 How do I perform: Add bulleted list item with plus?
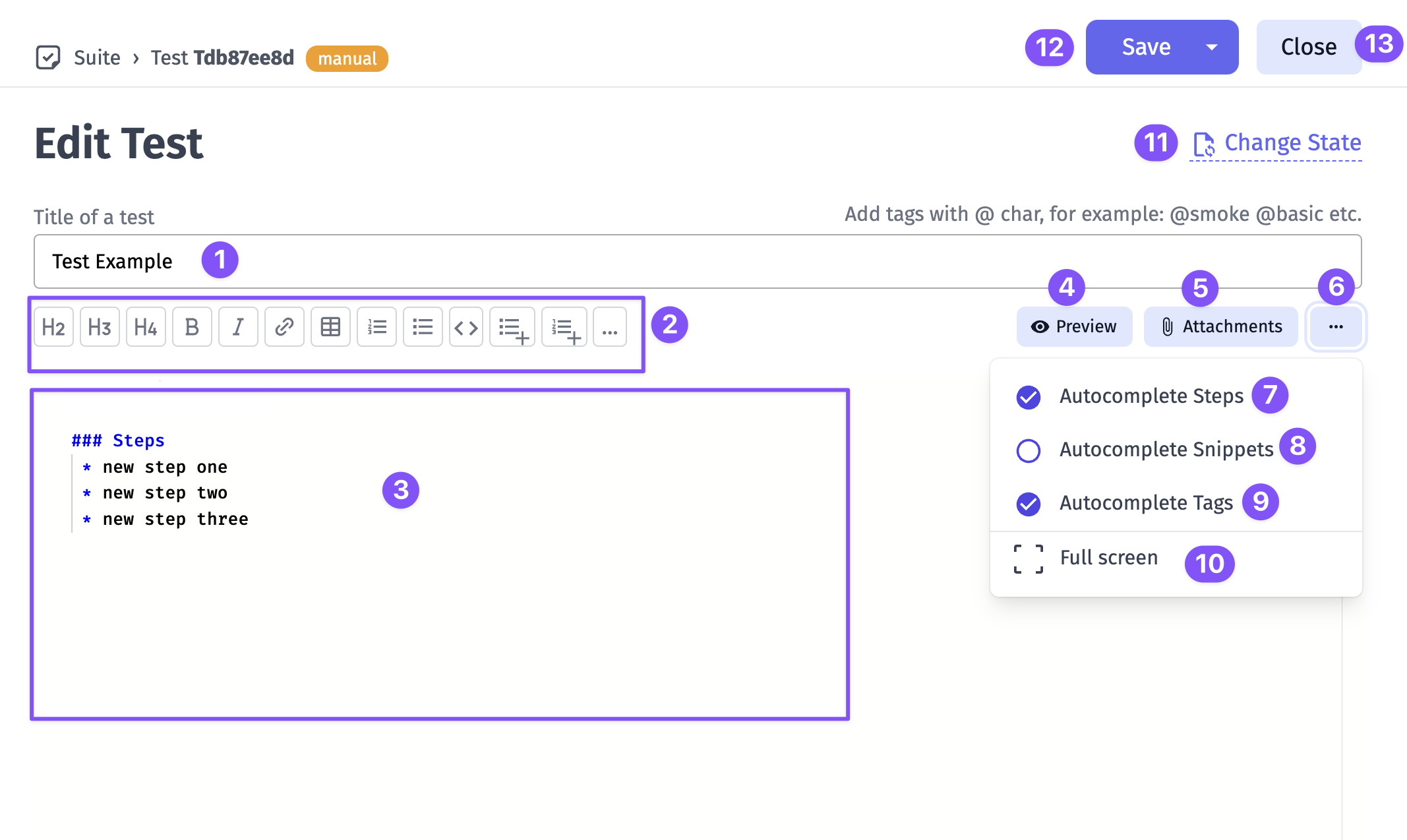pos(512,327)
